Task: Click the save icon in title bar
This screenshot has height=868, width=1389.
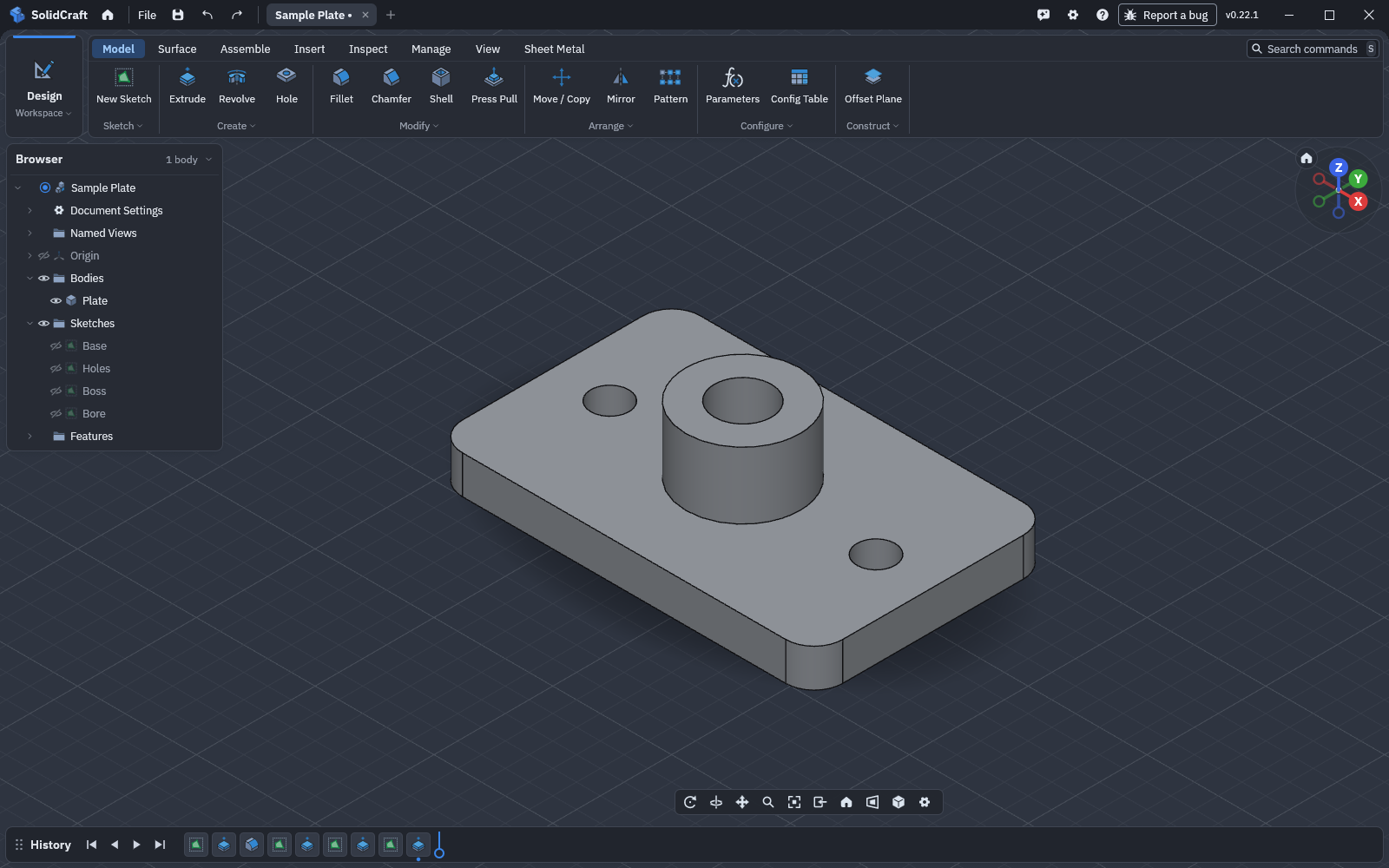Action: pyautogui.click(x=178, y=15)
